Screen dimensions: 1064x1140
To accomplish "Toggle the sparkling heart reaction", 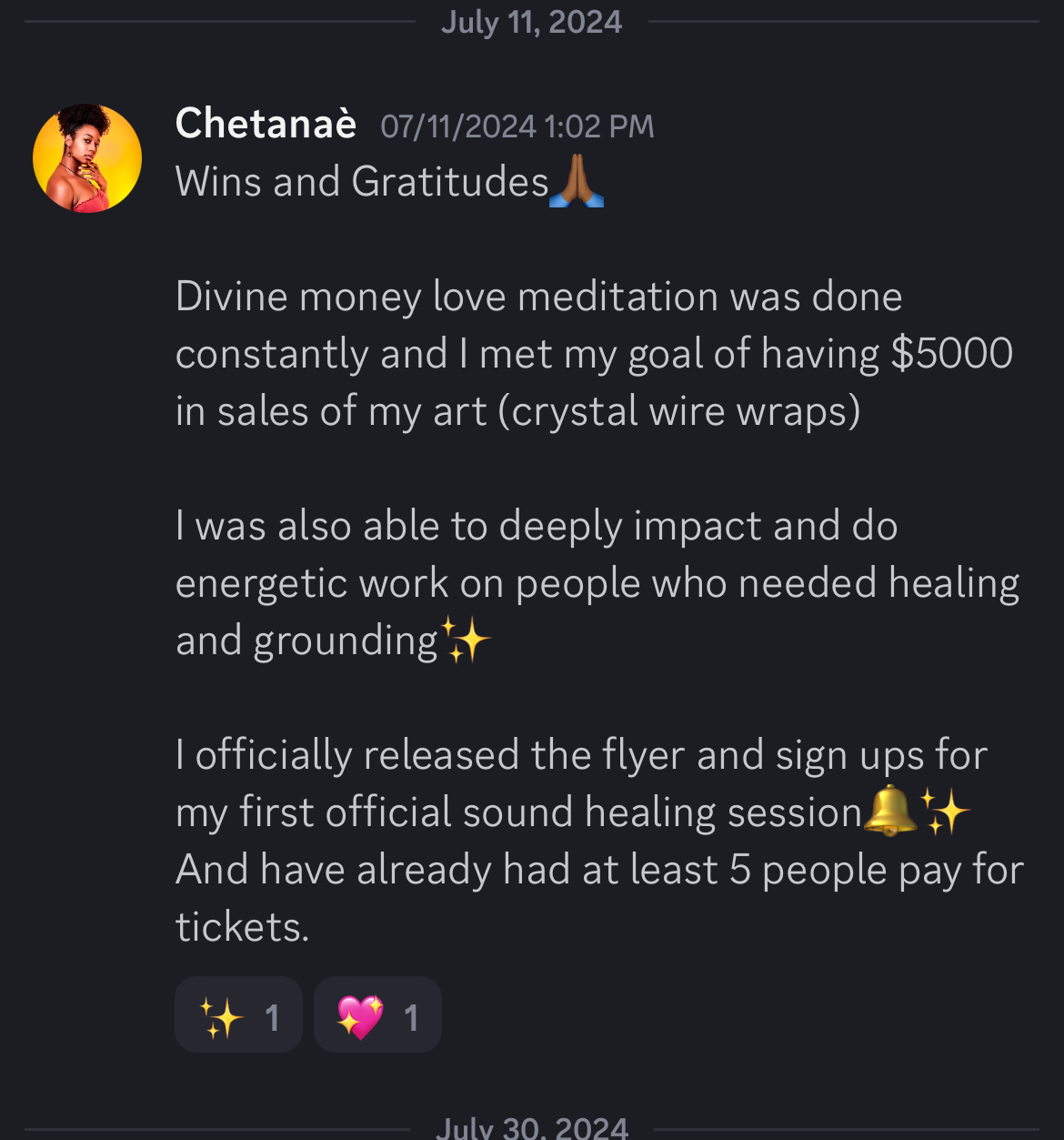I will tap(377, 1015).
